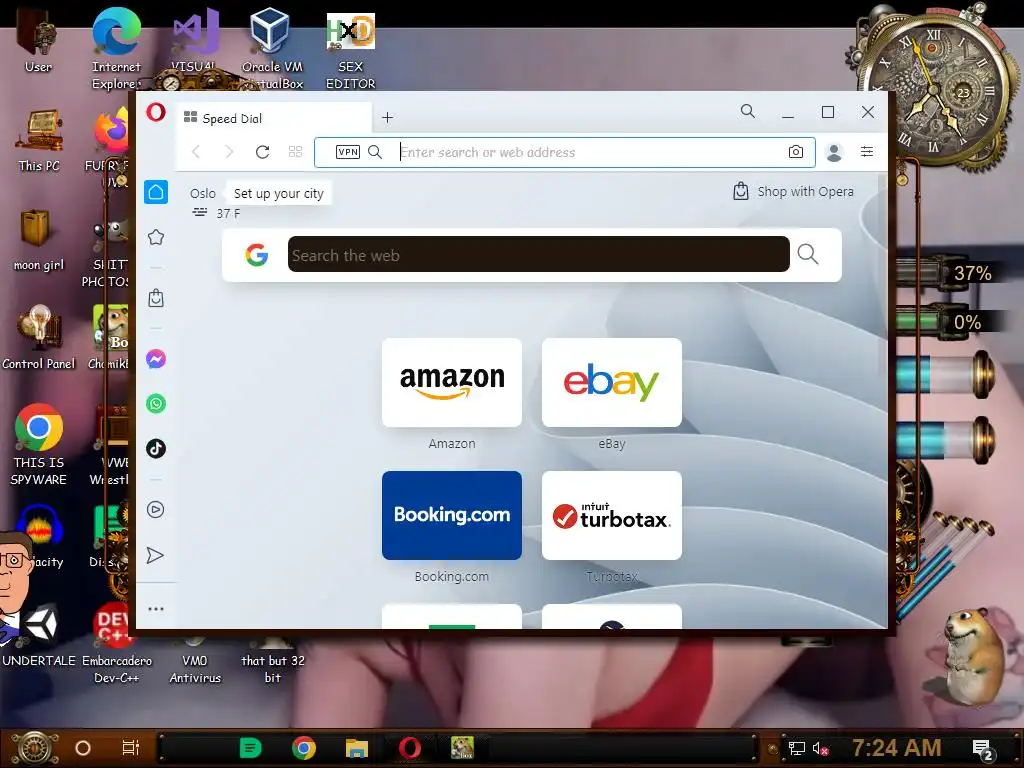The image size is (1024, 768).
Task: Click the Opera page vertical scrollbar
Action: pos(882,274)
